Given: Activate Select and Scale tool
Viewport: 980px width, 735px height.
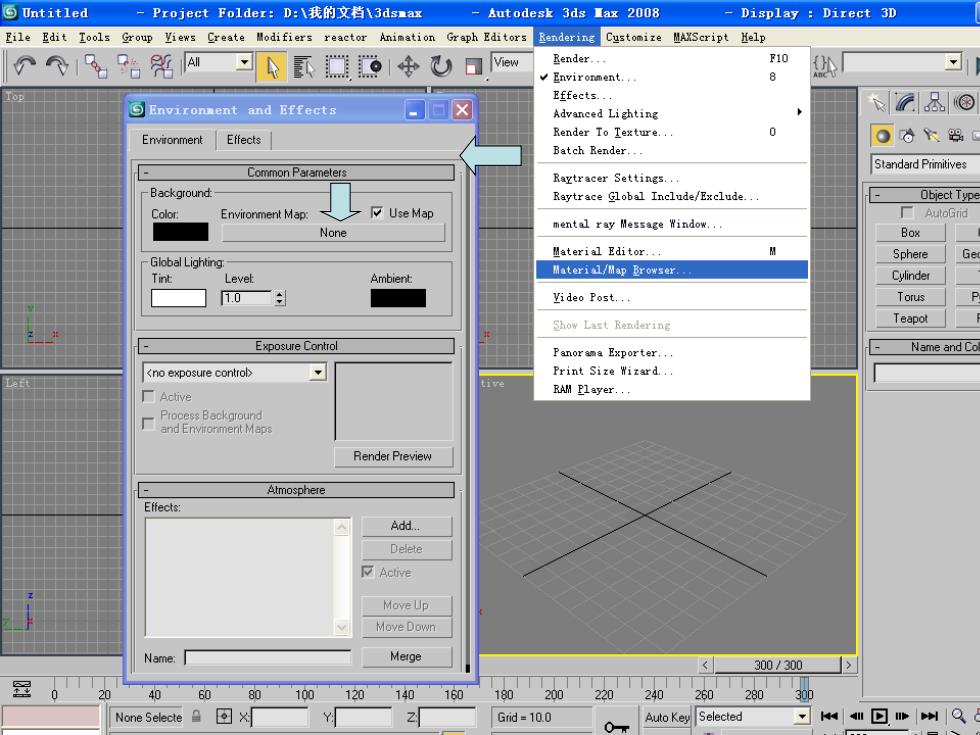Looking at the screenshot, I should (473, 66).
